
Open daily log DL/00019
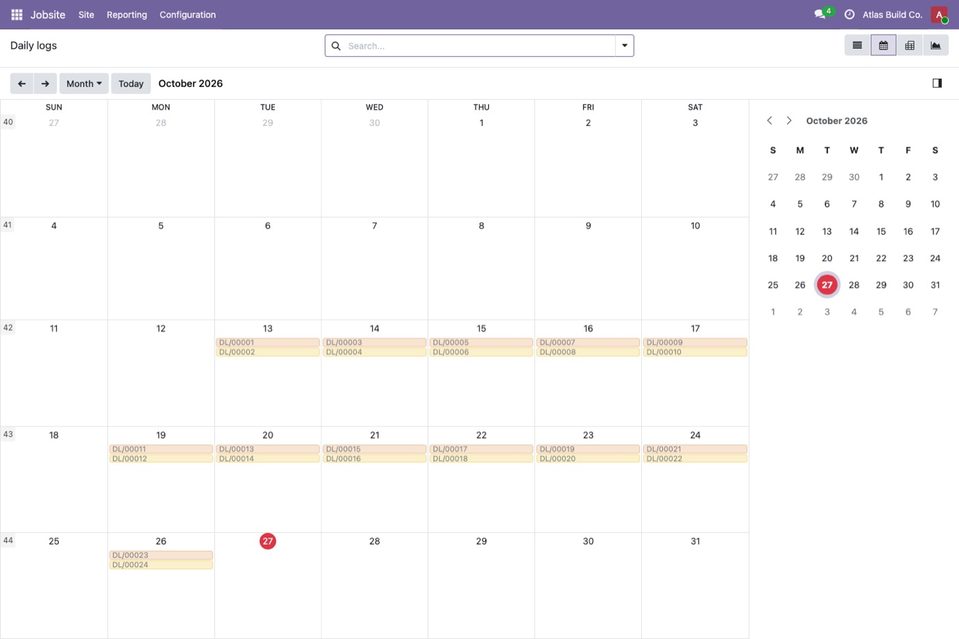(588, 449)
